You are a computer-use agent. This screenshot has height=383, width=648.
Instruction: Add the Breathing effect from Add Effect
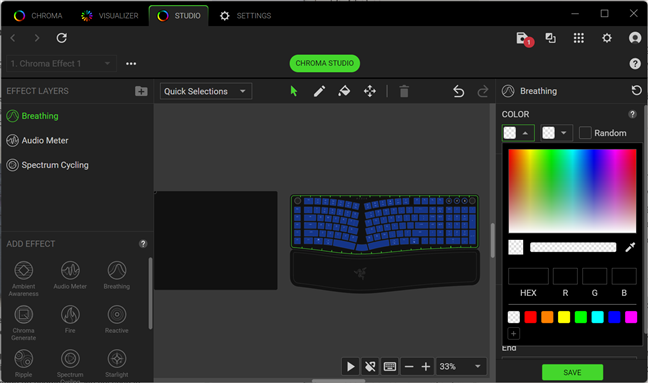click(117, 275)
